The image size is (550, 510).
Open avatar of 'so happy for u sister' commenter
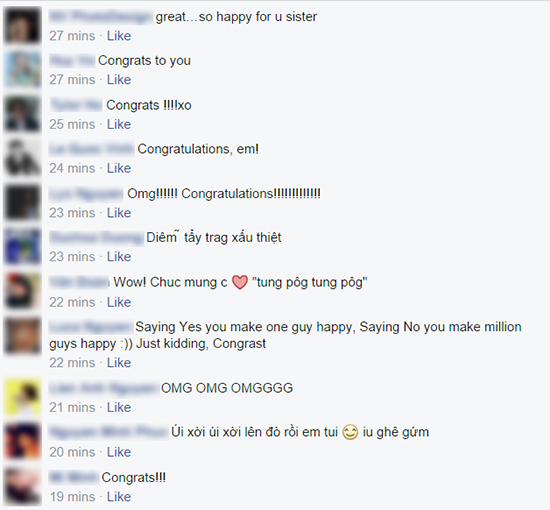[x=22, y=26]
